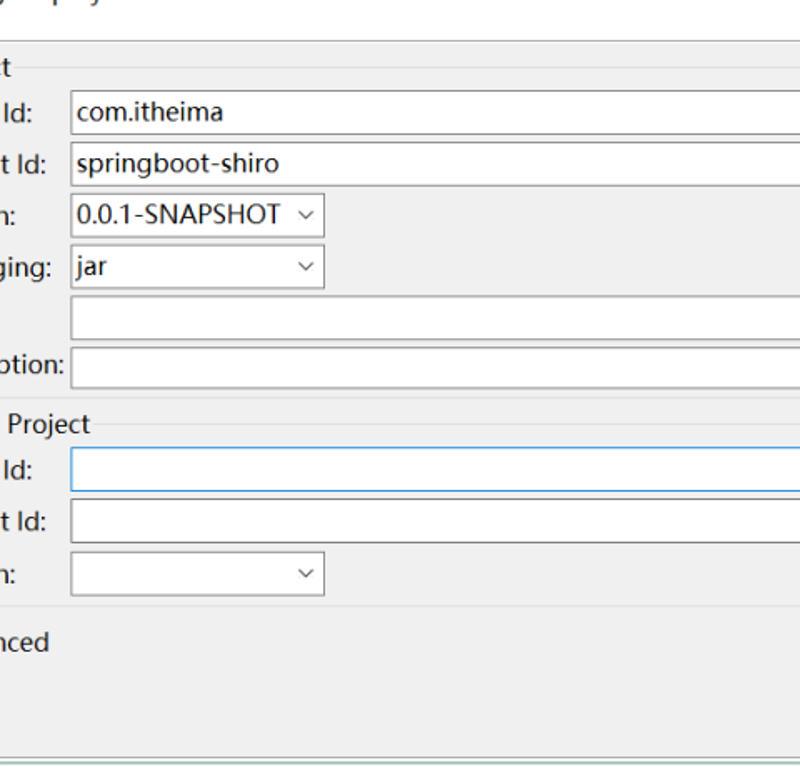Viewport: 800px width, 775px height.
Task: Click the Version label beside 0.0.1-SNAPSHOT
Action: tap(8, 217)
